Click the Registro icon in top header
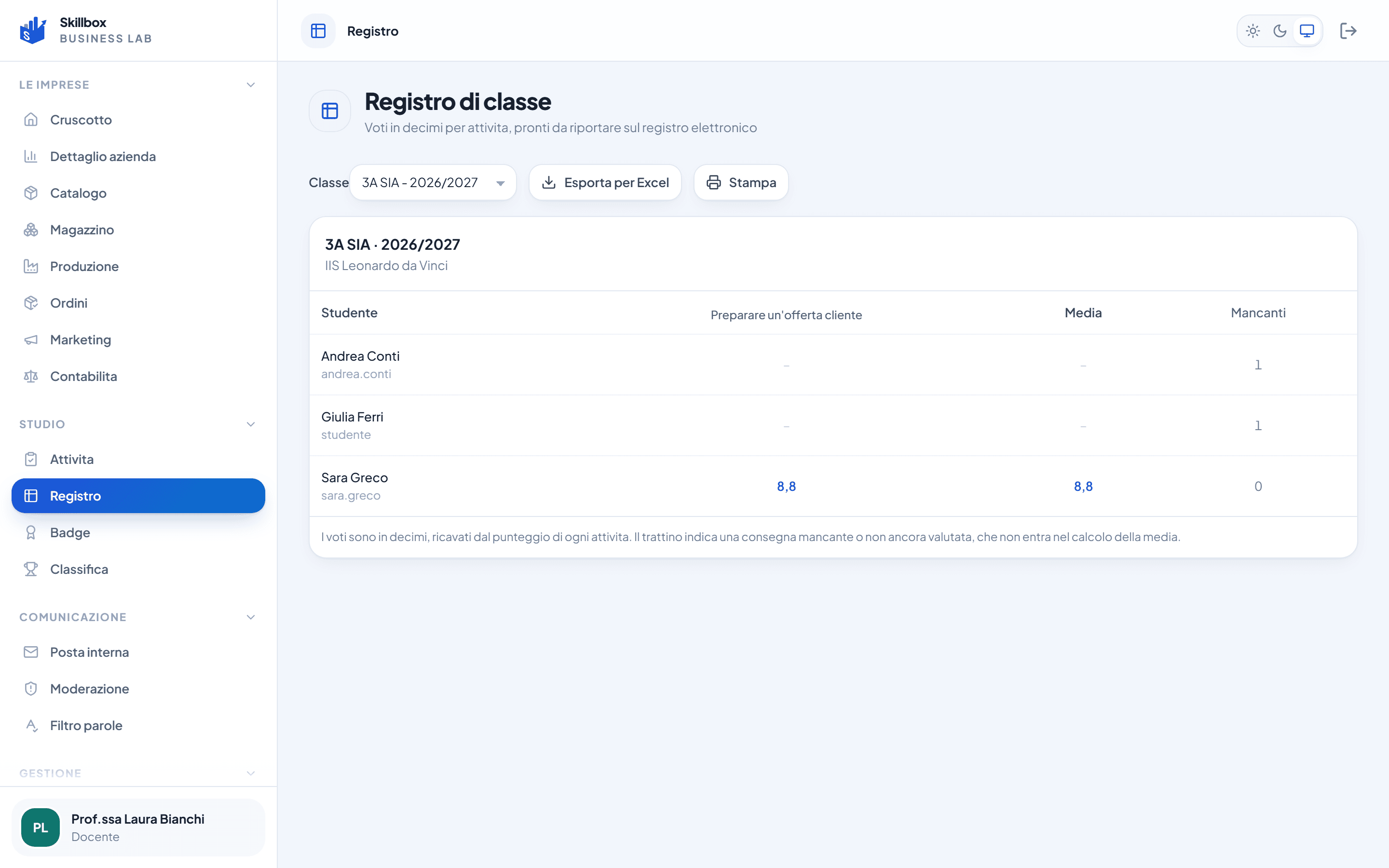This screenshot has width=1389, height=868. 318,31
